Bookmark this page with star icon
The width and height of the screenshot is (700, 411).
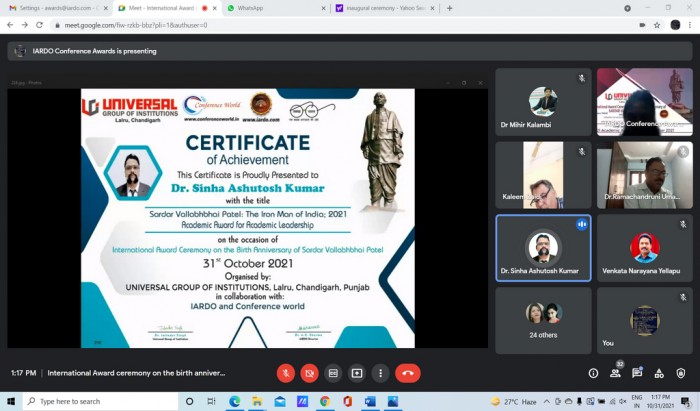pos(657,25)
